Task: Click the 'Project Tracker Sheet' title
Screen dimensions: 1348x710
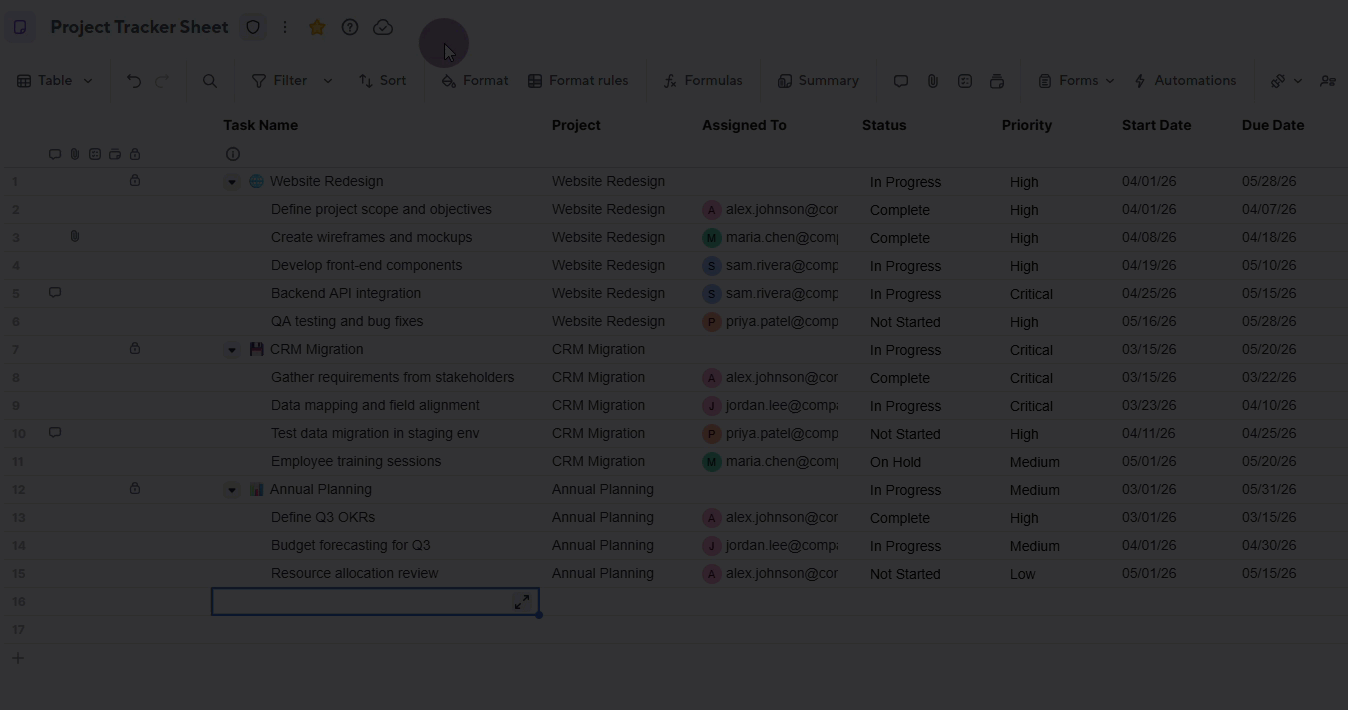Action: point(139,27)
